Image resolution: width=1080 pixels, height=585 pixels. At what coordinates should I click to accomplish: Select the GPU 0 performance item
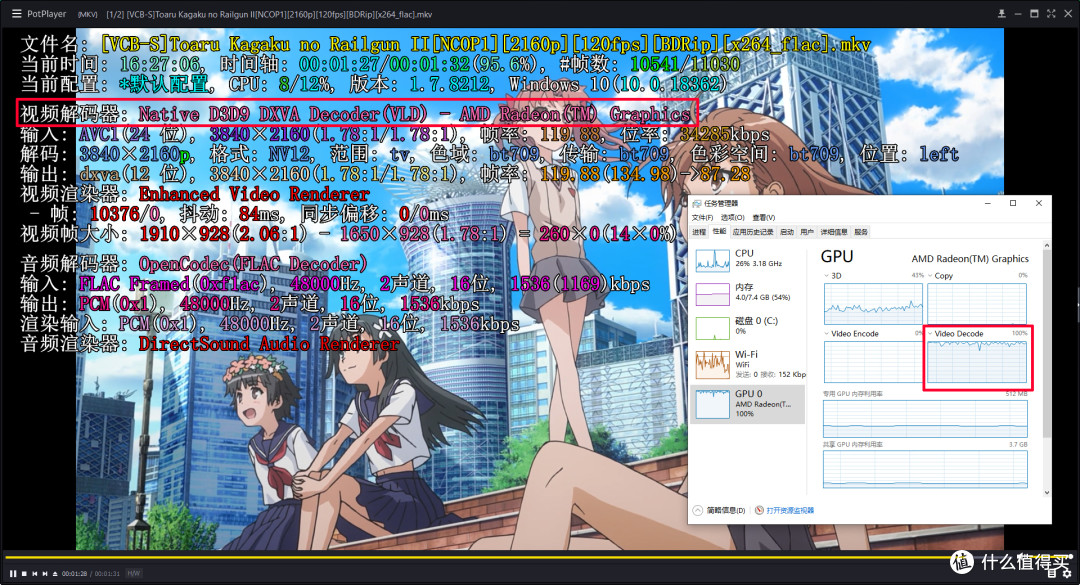pos(748,404)
